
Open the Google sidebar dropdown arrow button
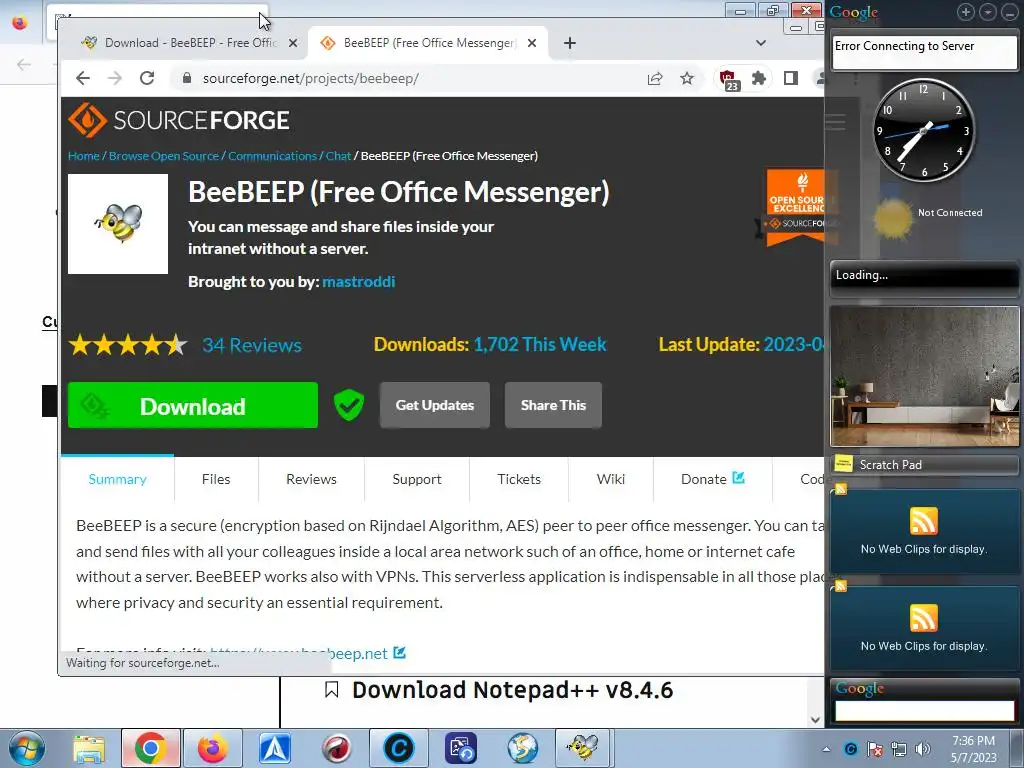point(988,12)
